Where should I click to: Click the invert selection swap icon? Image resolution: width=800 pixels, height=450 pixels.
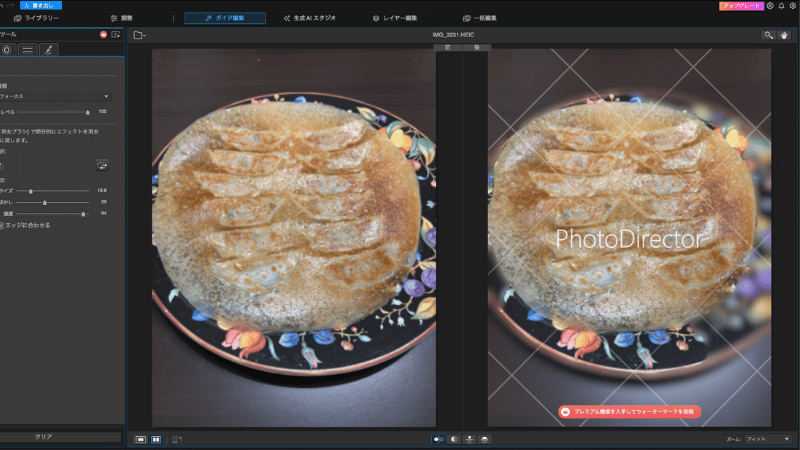[x=102, y=166]
